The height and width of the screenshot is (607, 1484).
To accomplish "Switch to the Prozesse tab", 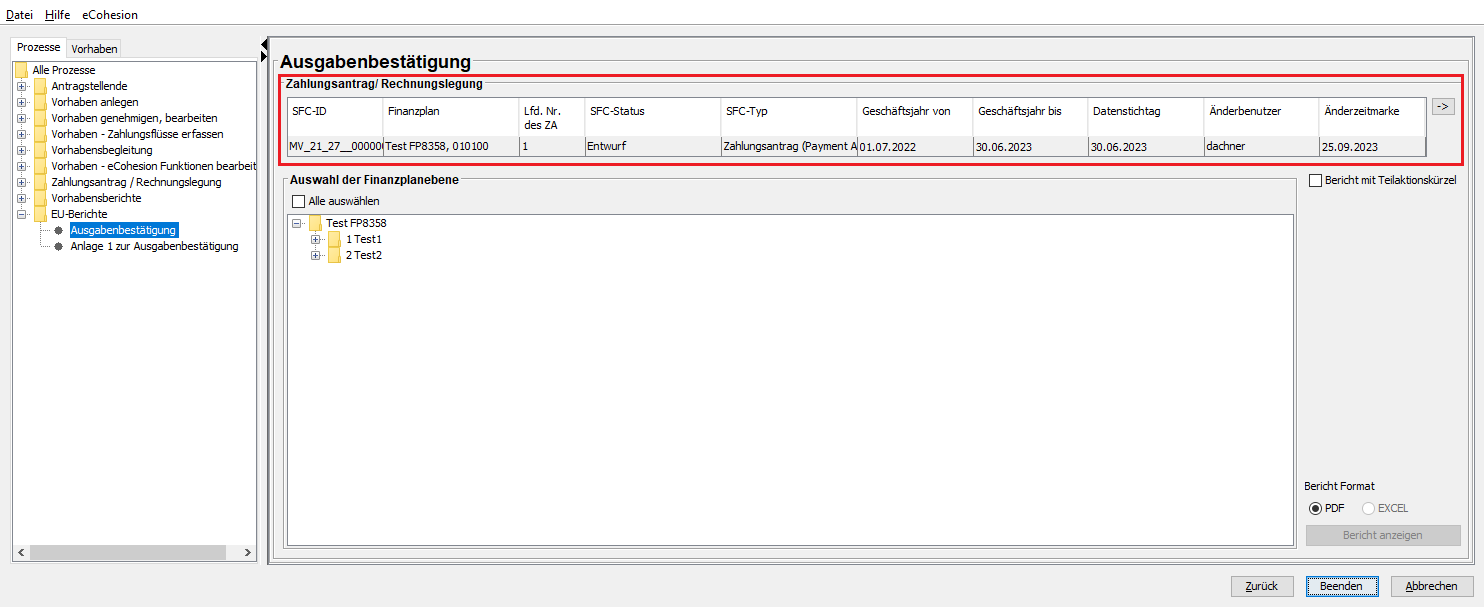I will pyautogui.click(x=39, y=47).
